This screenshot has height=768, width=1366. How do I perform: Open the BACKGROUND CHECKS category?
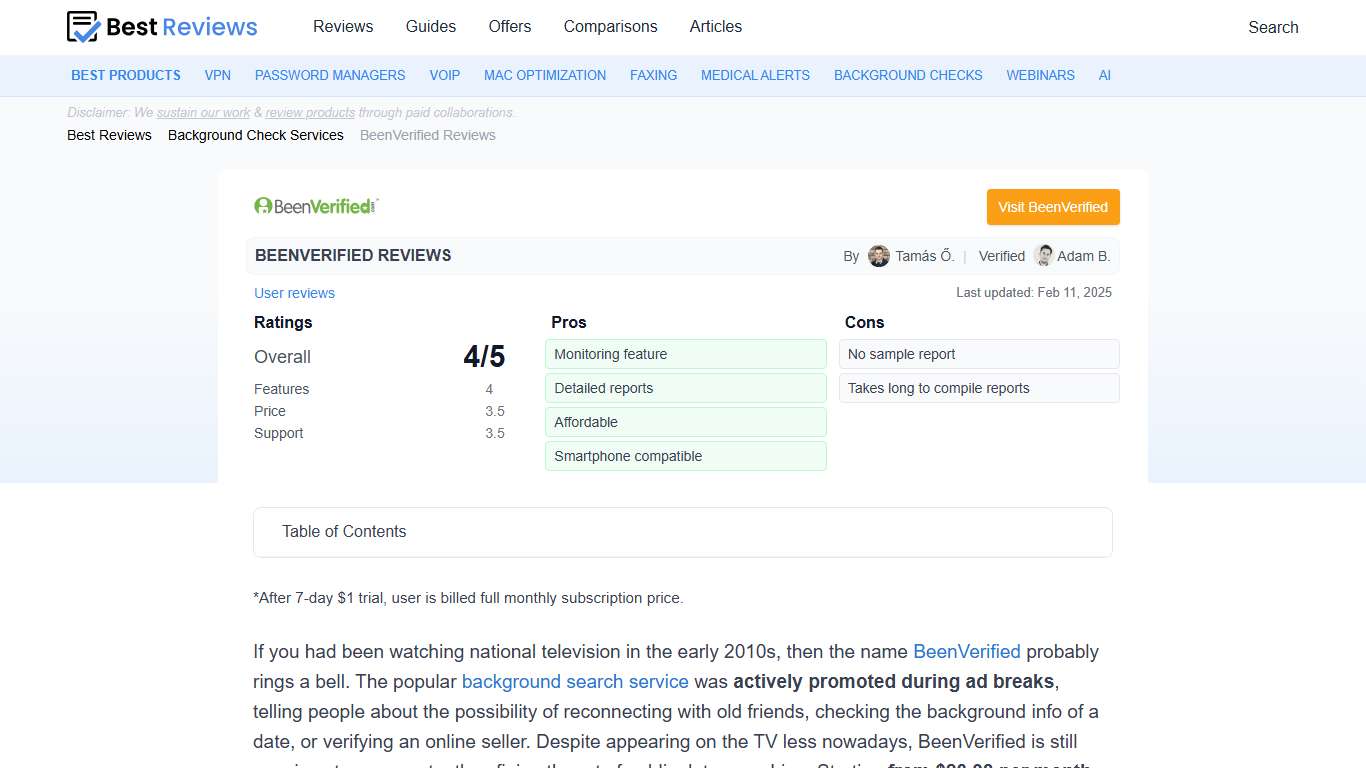pyautogui.click(x=908, y=75)
